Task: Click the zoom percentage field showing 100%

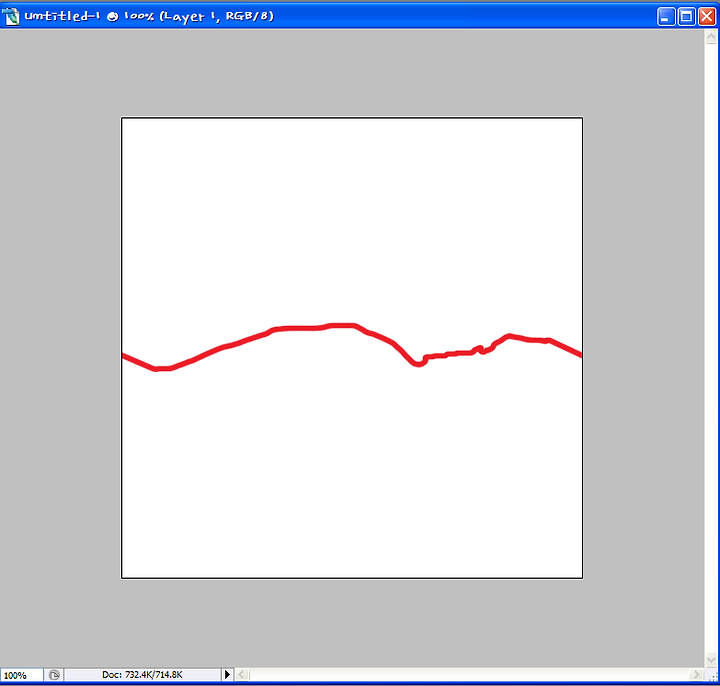Action: pos(22,675)
